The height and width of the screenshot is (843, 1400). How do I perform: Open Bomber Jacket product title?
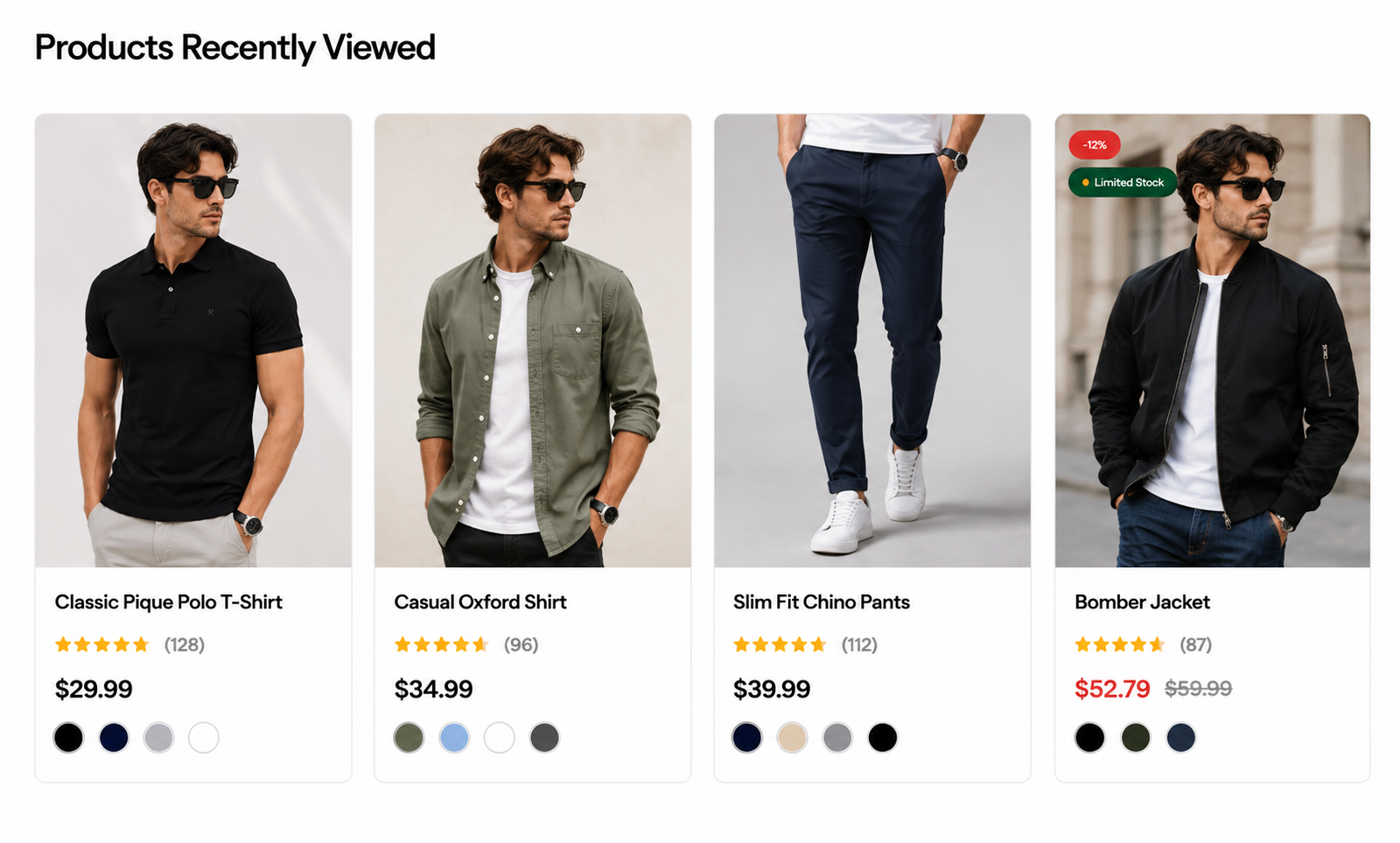(x=1142, y=602)
